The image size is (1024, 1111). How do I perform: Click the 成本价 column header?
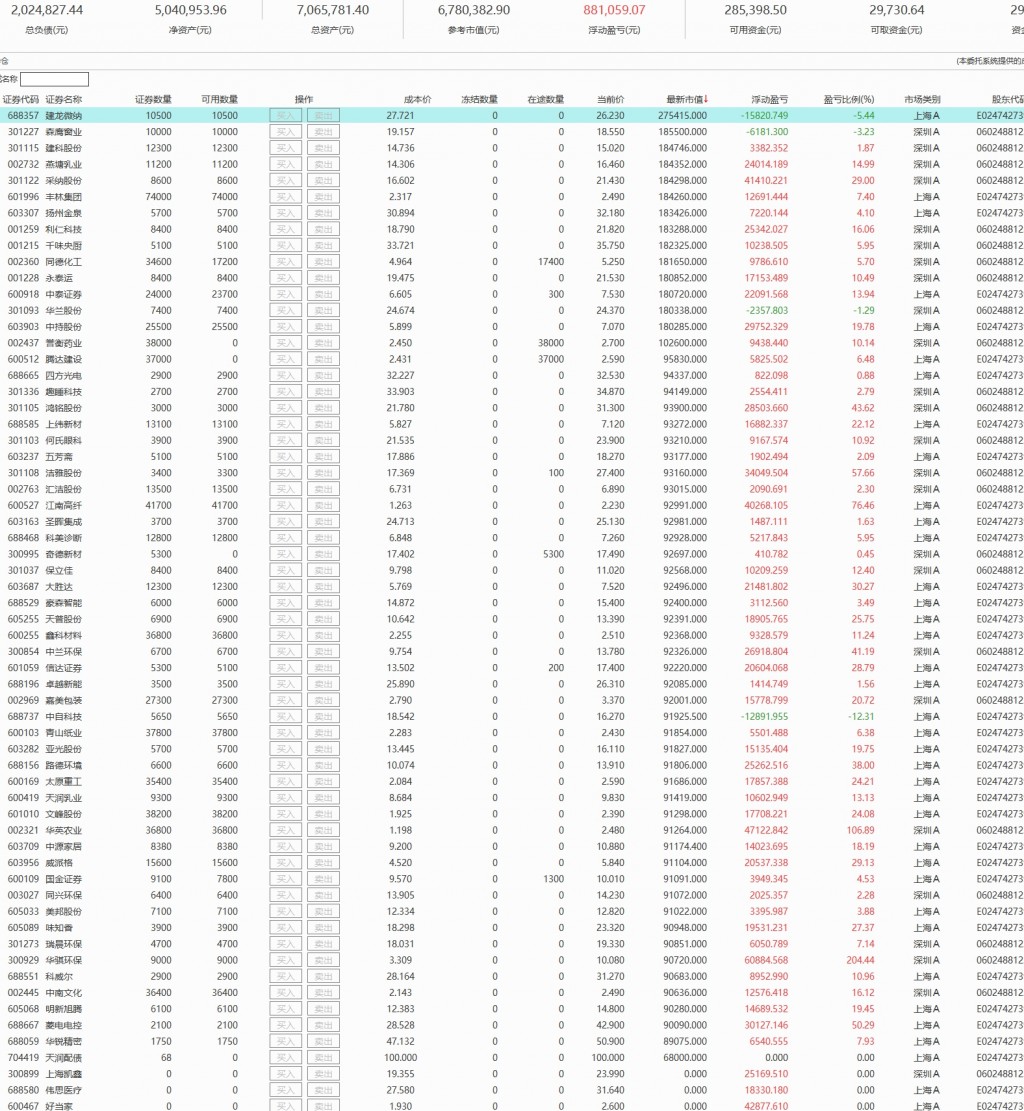417,99
